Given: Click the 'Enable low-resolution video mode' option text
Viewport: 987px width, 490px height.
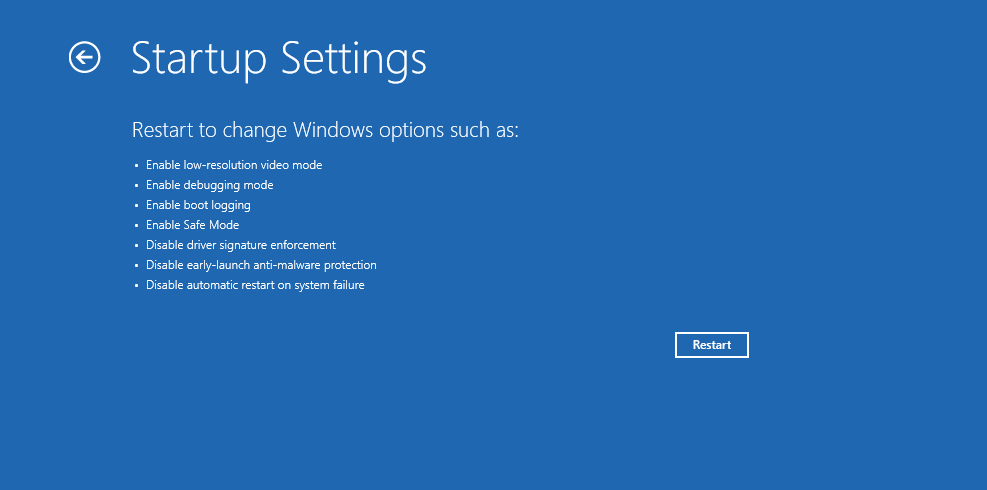Looking at the screenshot, I should [x=234, y=165].
